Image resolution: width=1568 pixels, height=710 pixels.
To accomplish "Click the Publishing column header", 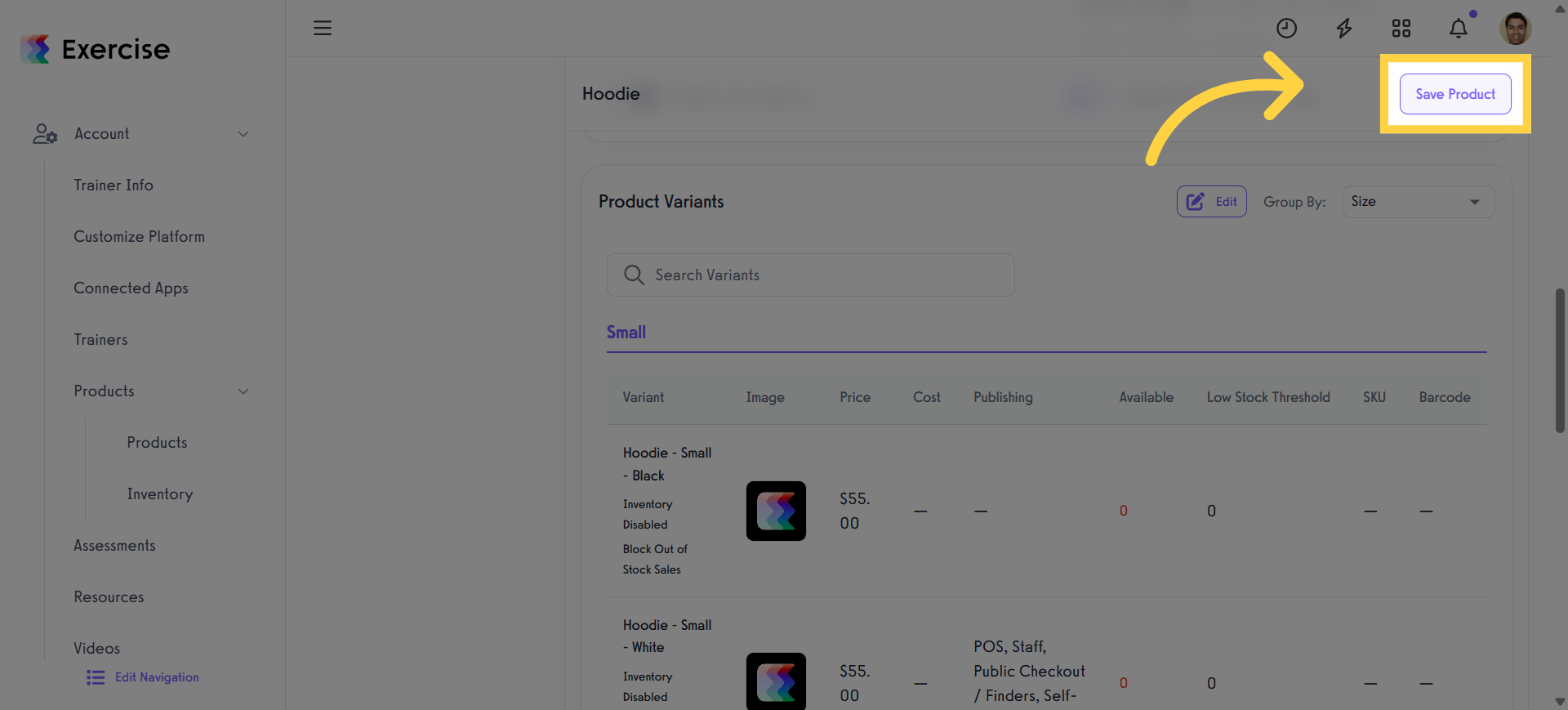I will tap(1003, 397).
